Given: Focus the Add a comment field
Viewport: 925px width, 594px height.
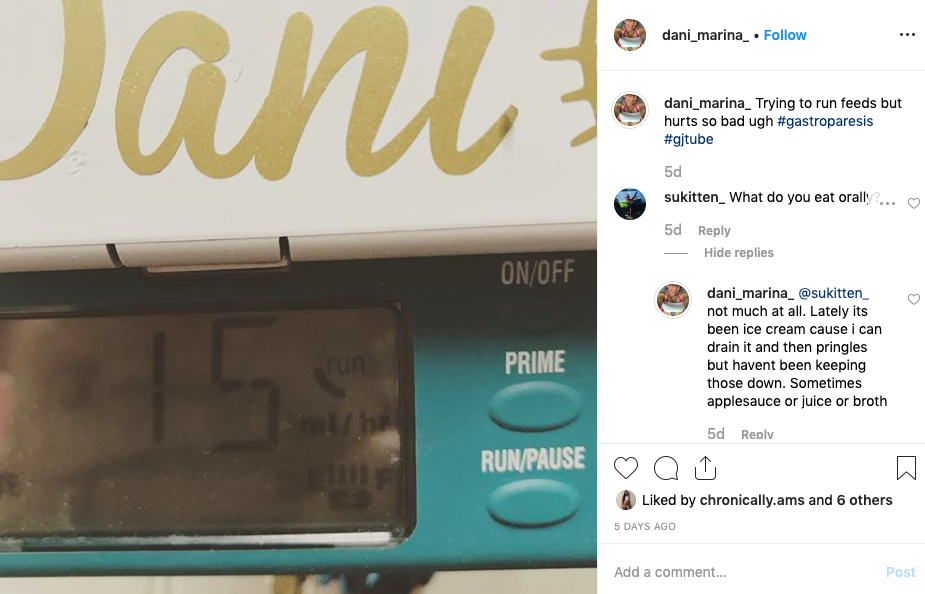Looking at the screenshot, I should 743,572.
